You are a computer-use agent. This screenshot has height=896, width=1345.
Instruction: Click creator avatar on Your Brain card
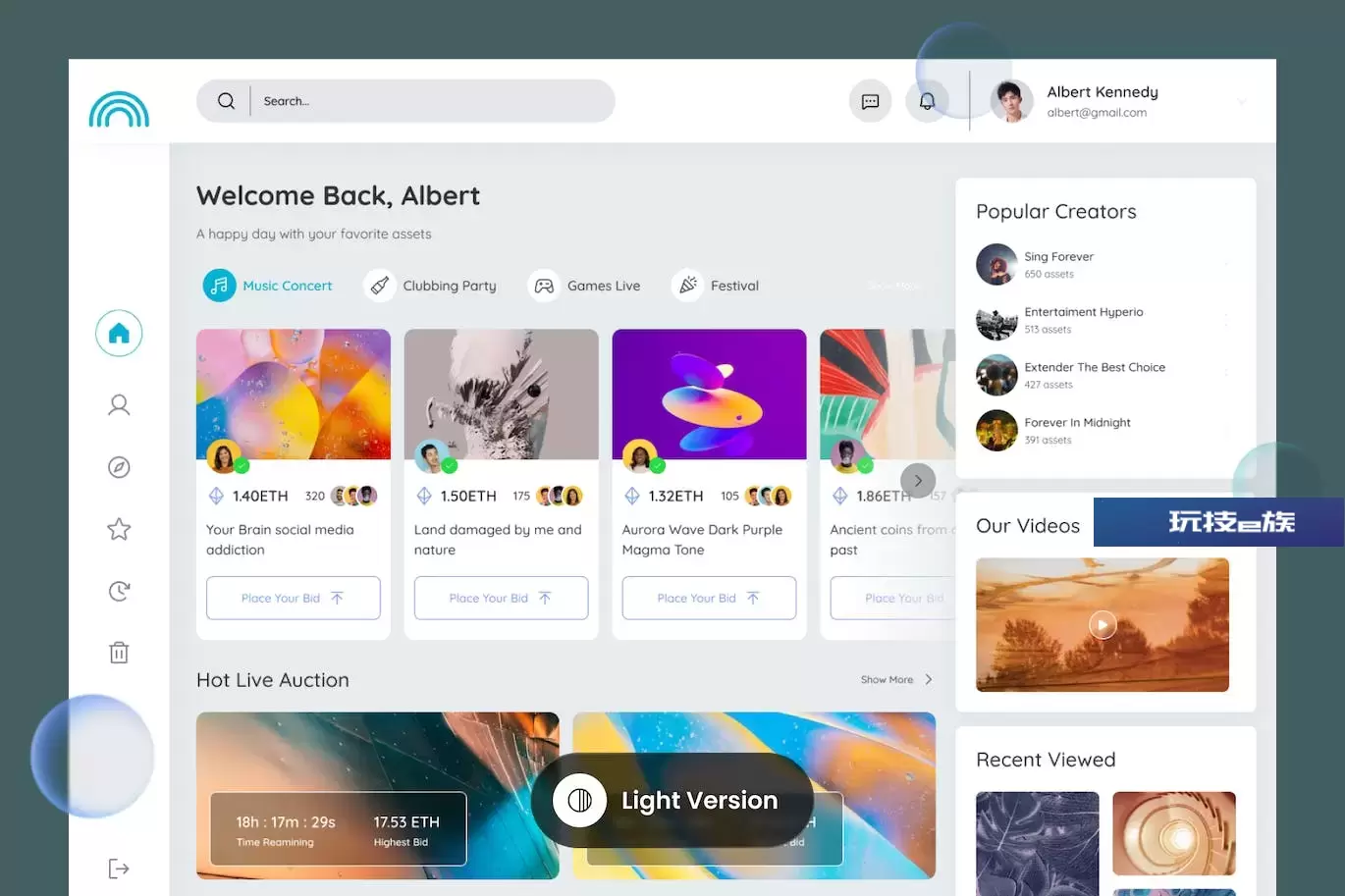225,457
